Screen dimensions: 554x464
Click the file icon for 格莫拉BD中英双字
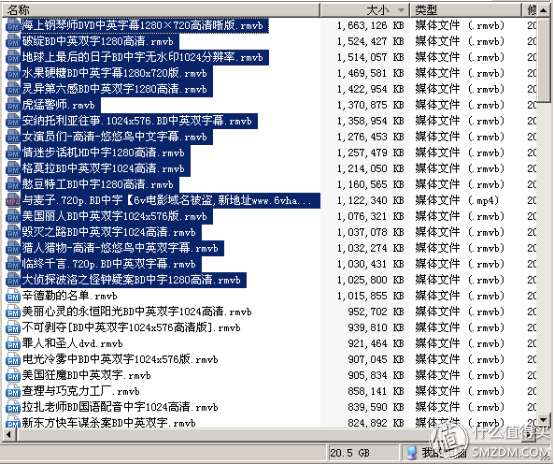click(13, 169)
